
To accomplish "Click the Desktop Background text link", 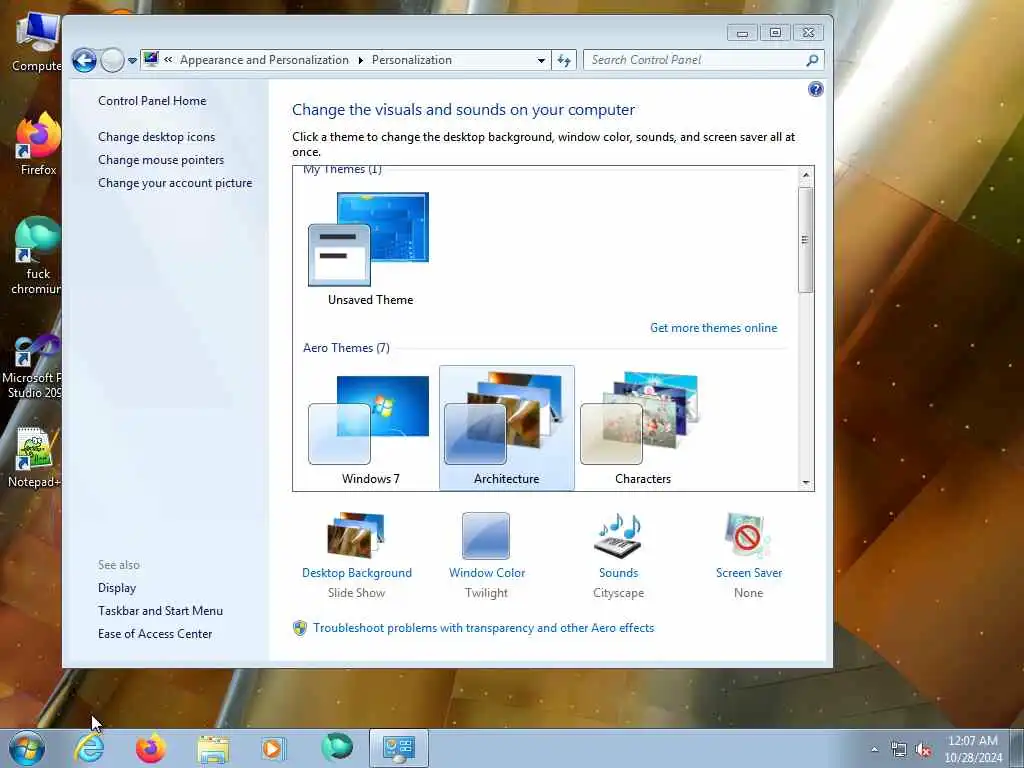I will [x=357, y=573].
